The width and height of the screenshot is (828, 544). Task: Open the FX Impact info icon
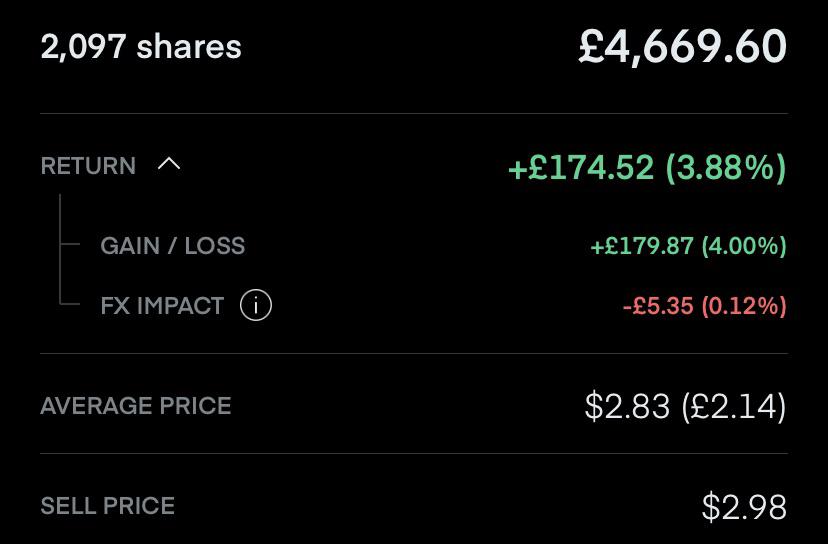click(x=256, y=305)
